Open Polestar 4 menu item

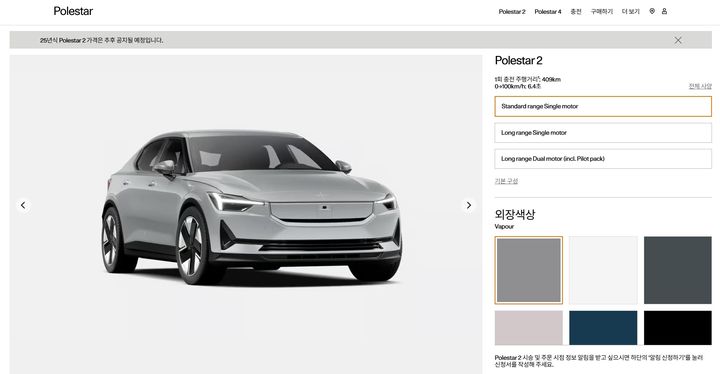[x=547, y=11]
